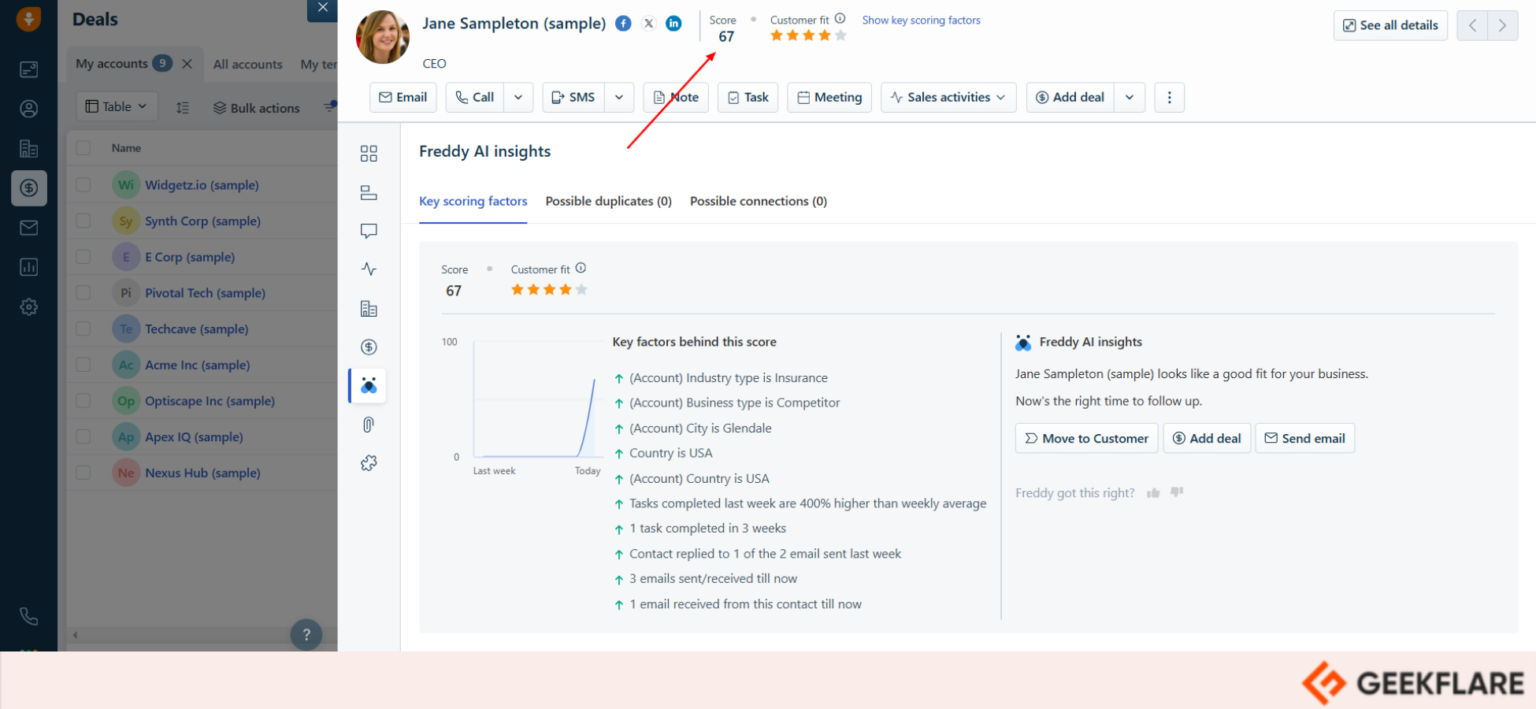This screenshot has height=709, width=1536.
Task: Open Jane Sampleton's Facebook profile icon
Action: [x=623, y=23]
